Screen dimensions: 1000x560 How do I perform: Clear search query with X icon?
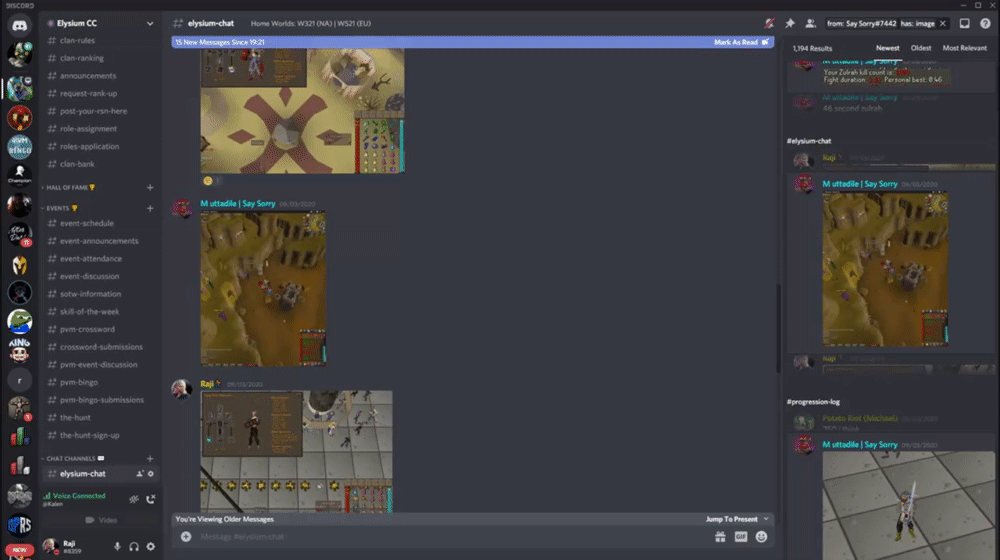(x=943, y=24)
